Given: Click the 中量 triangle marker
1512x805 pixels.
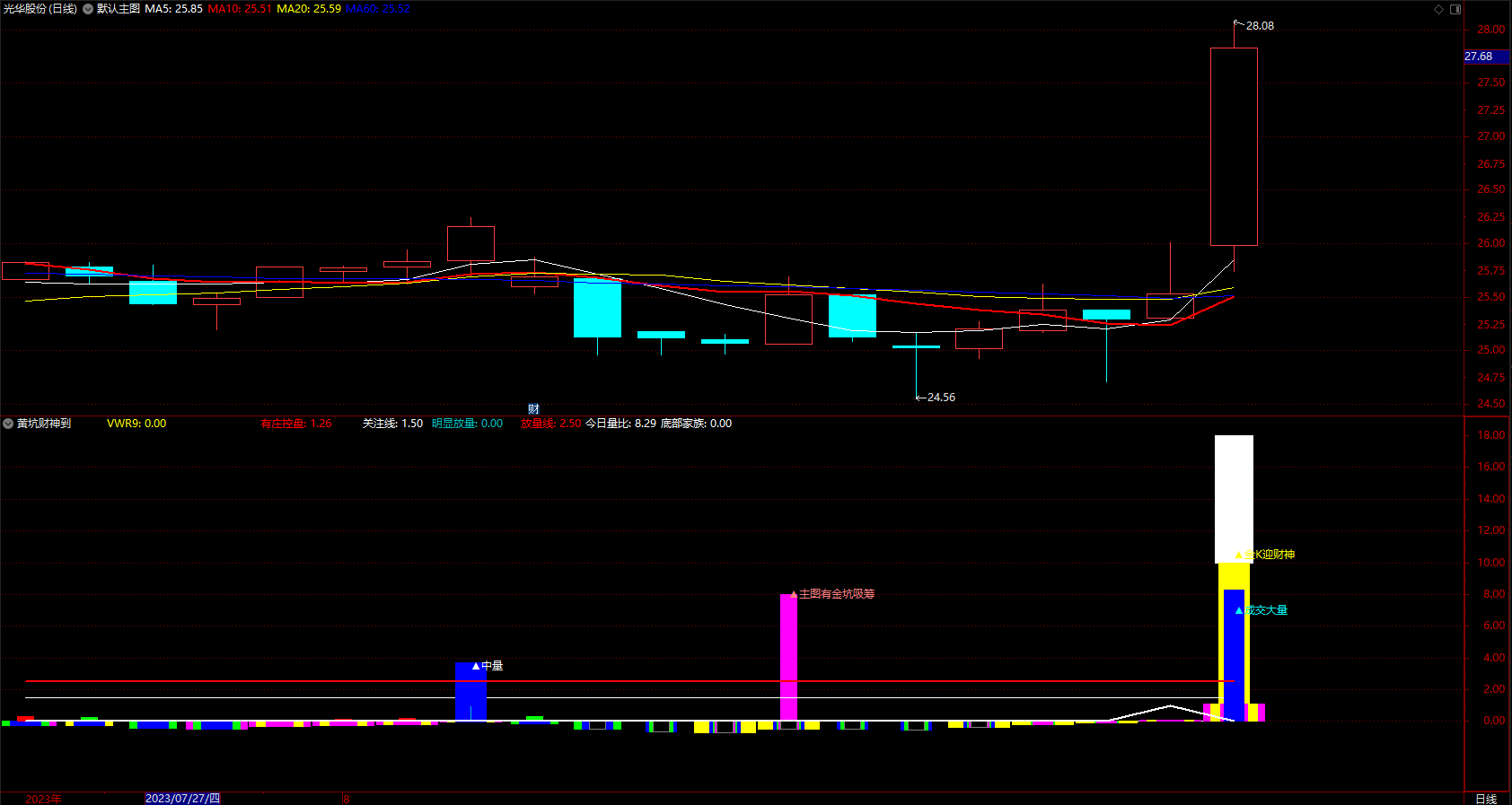Looking at the screenshot, I should [476, 666].
